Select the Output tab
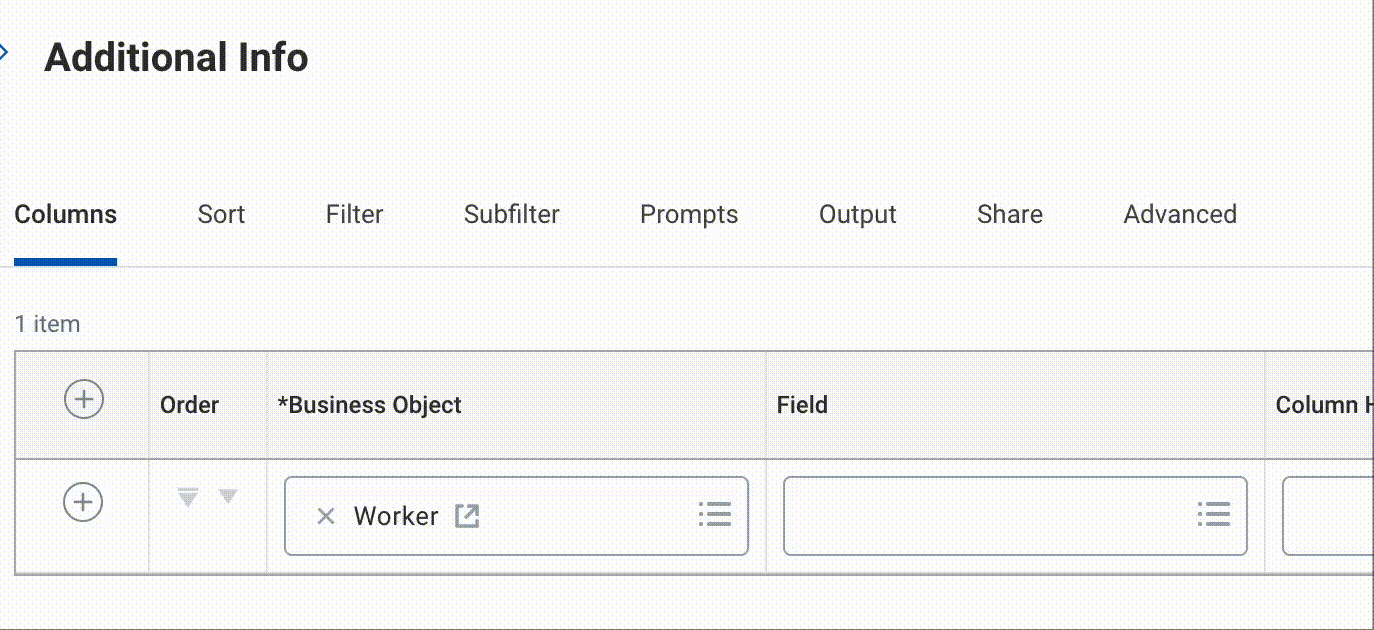This screenshot has height=630, width=1374. click(x=857, y=215)
